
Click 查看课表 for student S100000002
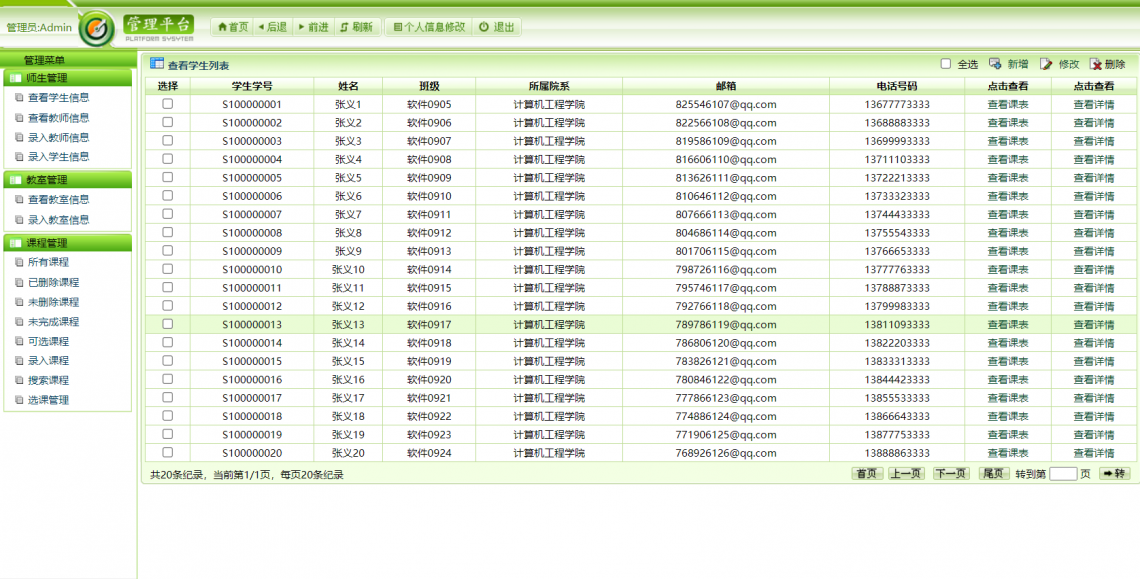click(1008, 123)
